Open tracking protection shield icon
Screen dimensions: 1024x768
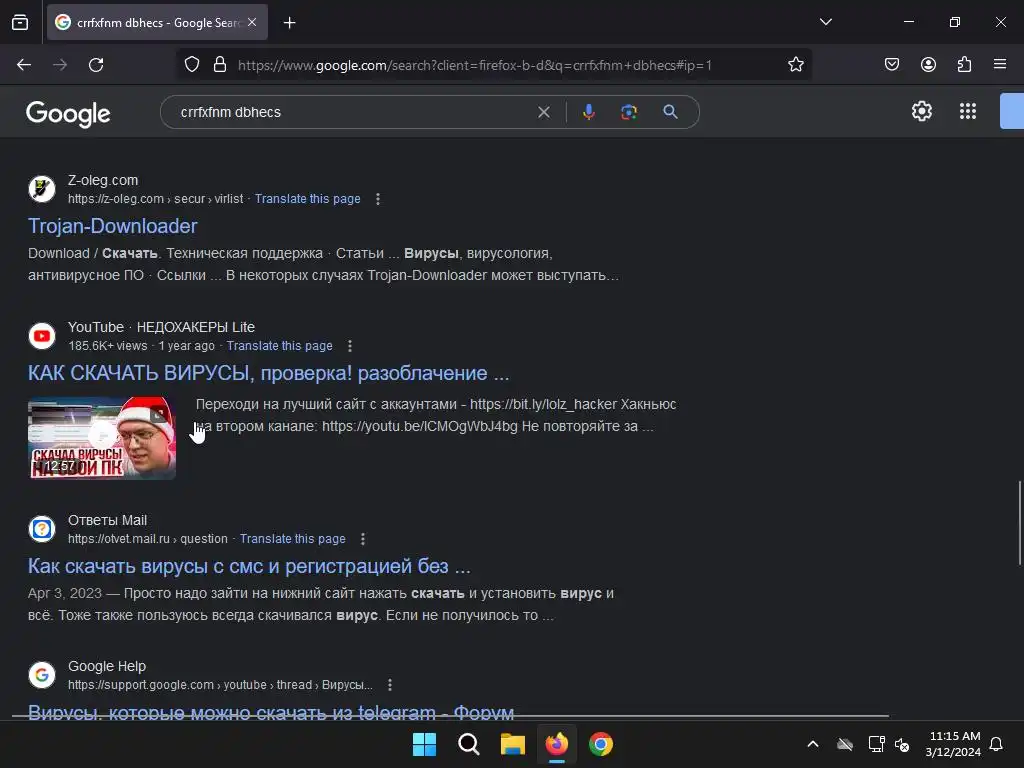point(191,65)
